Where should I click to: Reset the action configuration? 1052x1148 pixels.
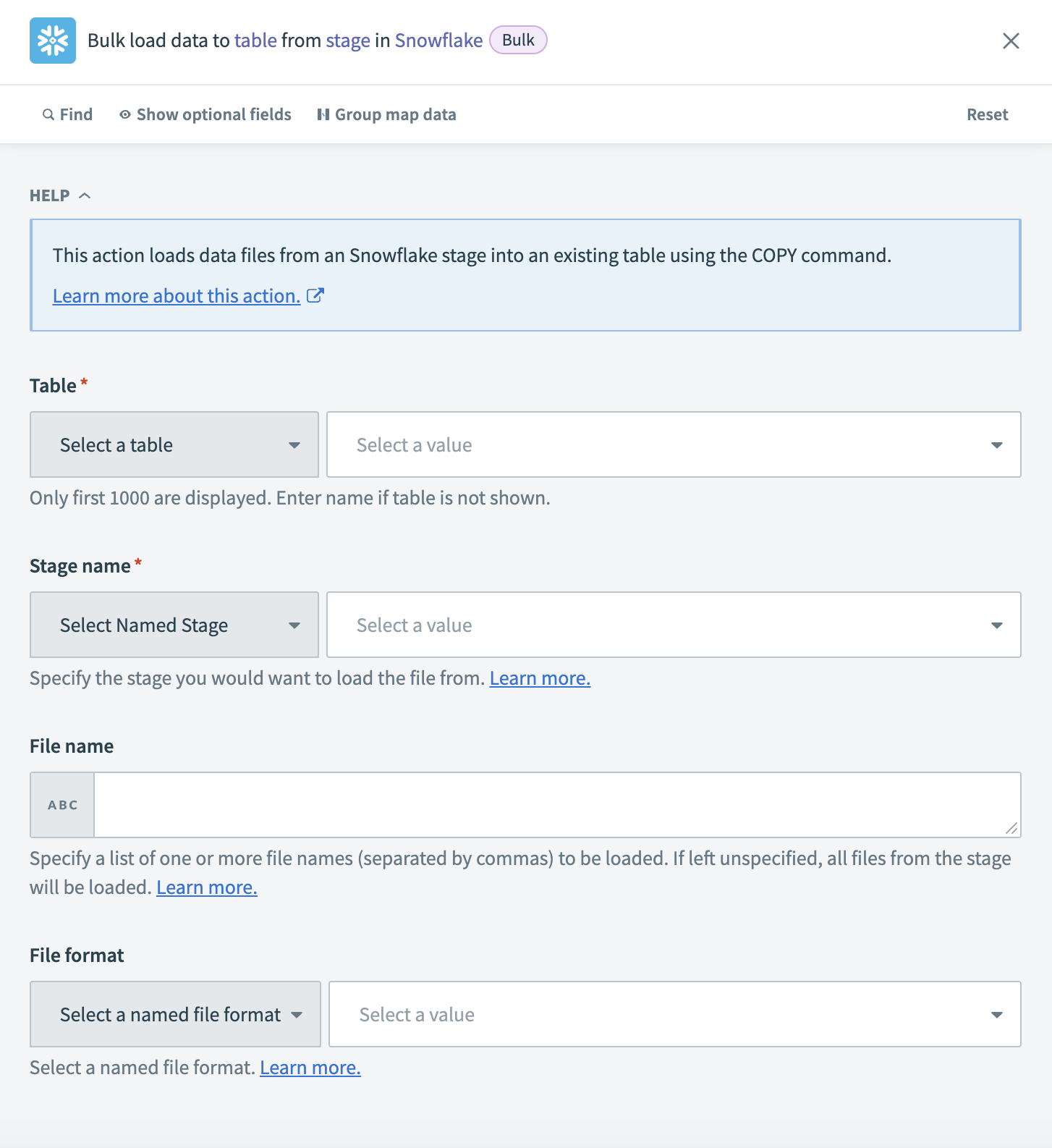987,114
